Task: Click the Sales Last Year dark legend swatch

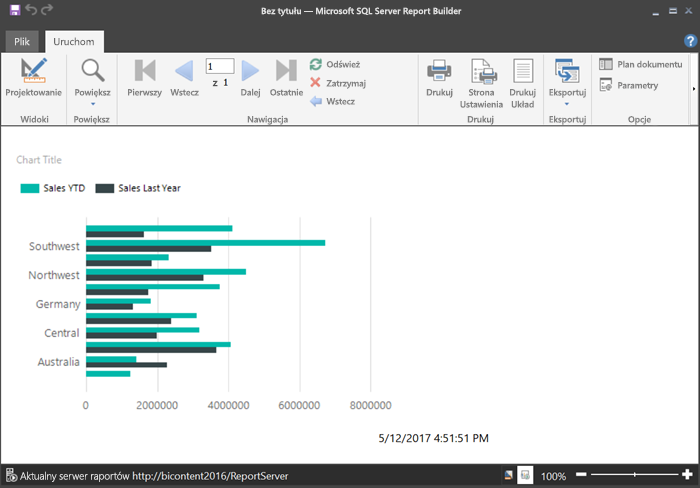Action: coord(105,188)
